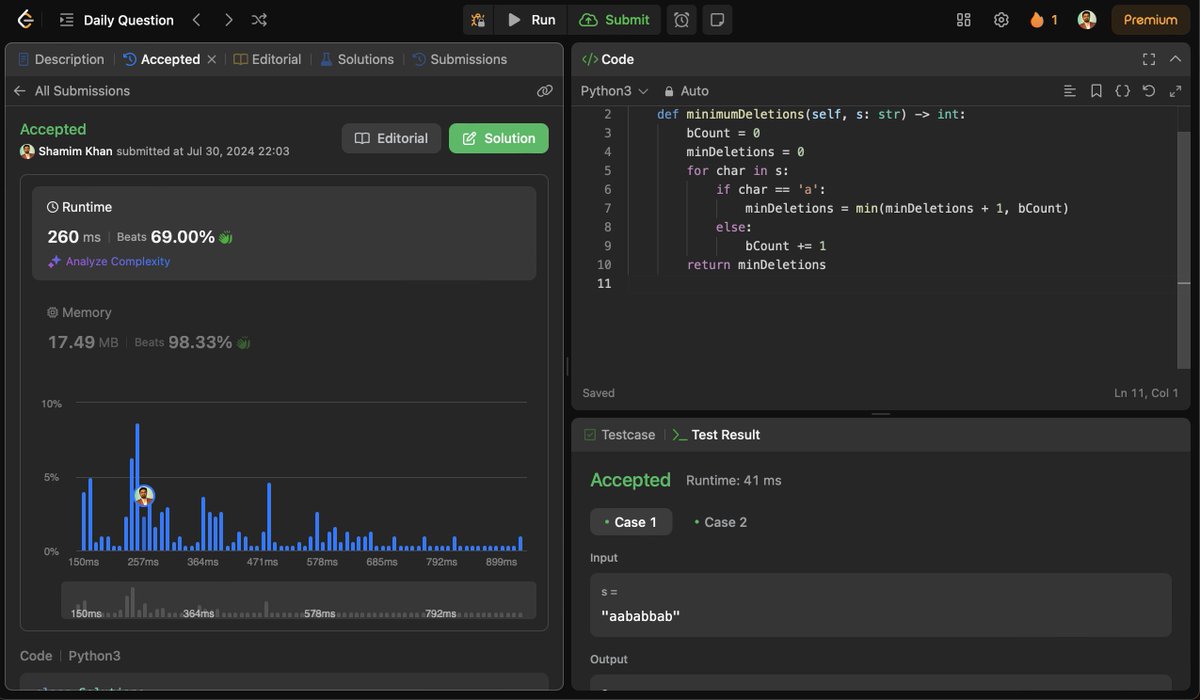1200x700 pixels.
Task: View the streak flame counter
Action: pos(1044,20)
